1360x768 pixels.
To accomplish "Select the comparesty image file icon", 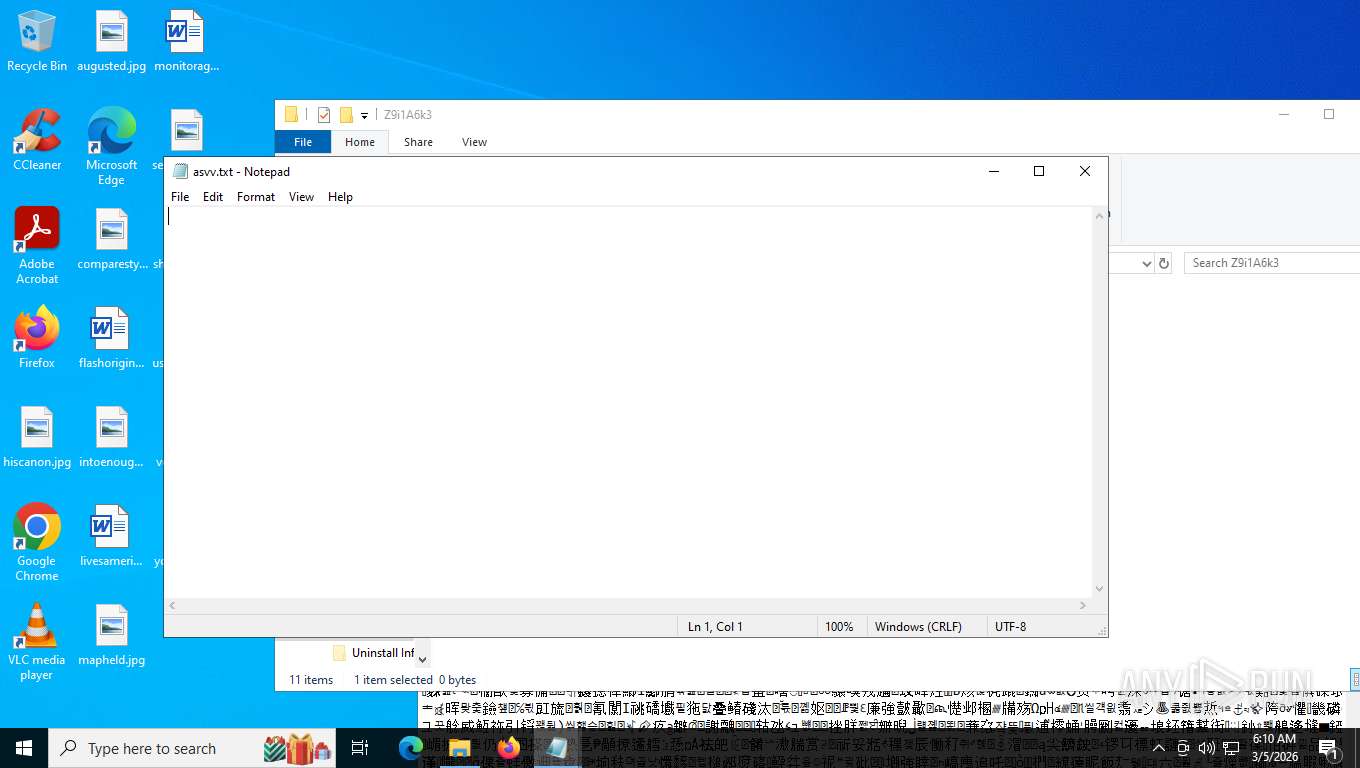I will pyautogui.click(x=112, y=240).
